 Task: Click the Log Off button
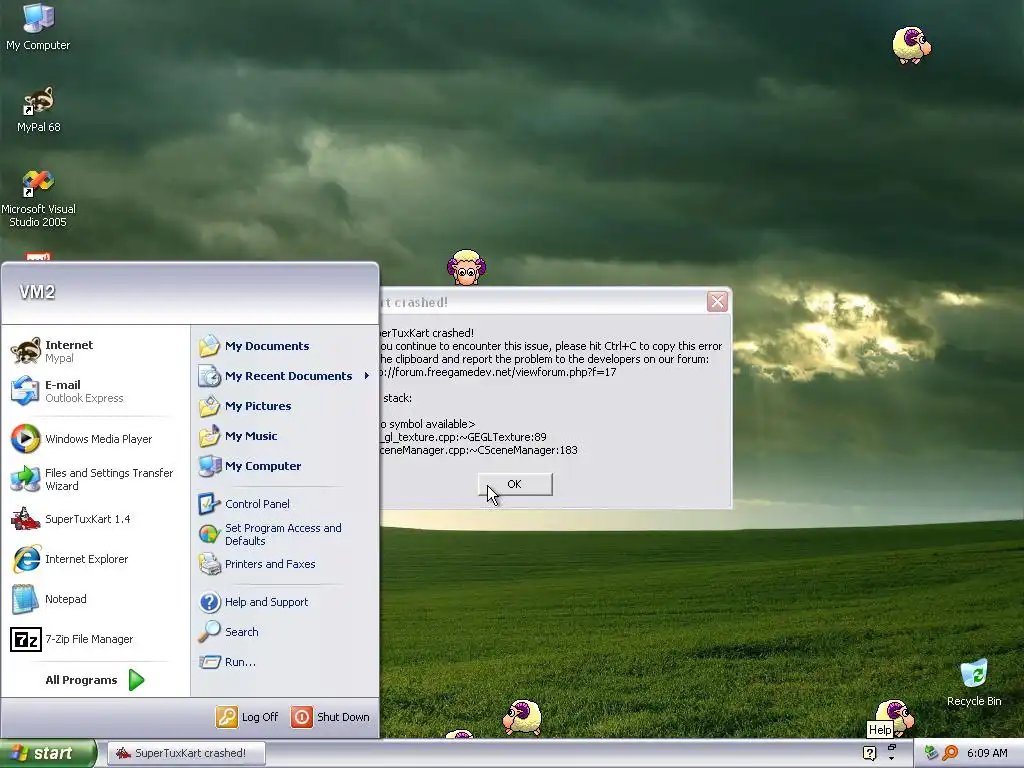tap(247, 717)
